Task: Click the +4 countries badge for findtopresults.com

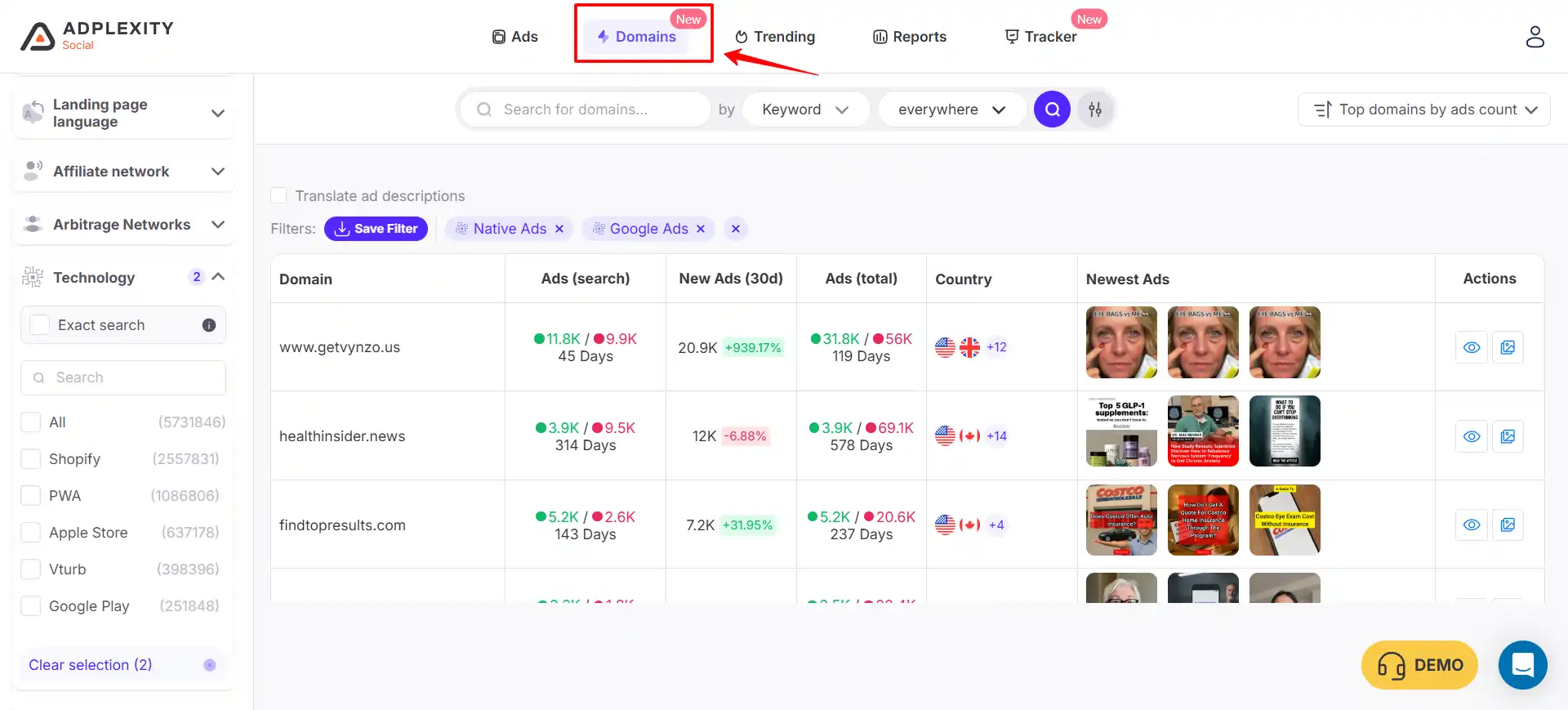Action: (x=996, y=525)
